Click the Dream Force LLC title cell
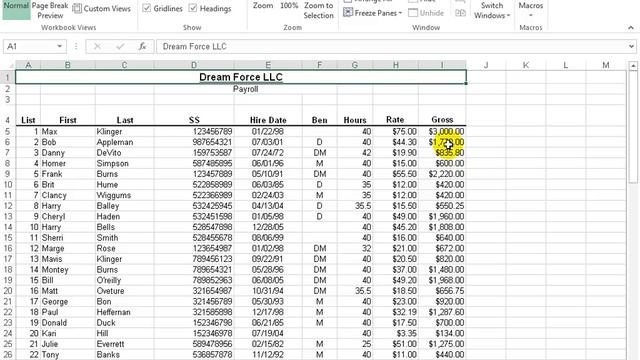 (241, 77)
